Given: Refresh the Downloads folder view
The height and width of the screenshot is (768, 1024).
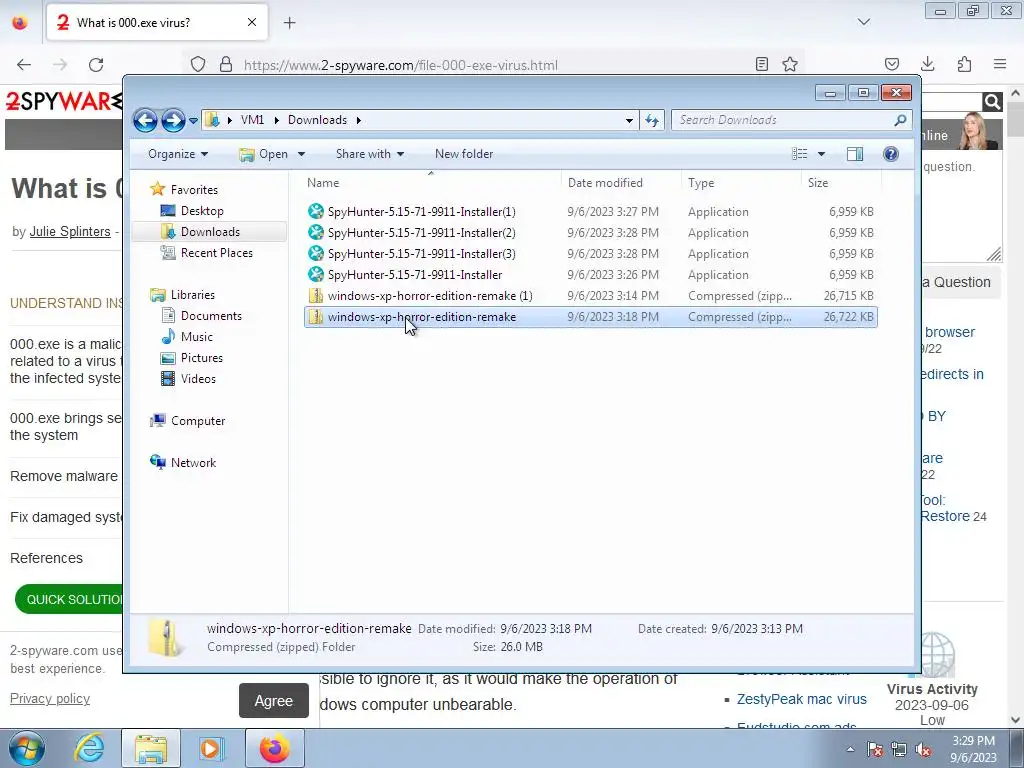Looking at the screenshot, I should (x=652, y=120).
